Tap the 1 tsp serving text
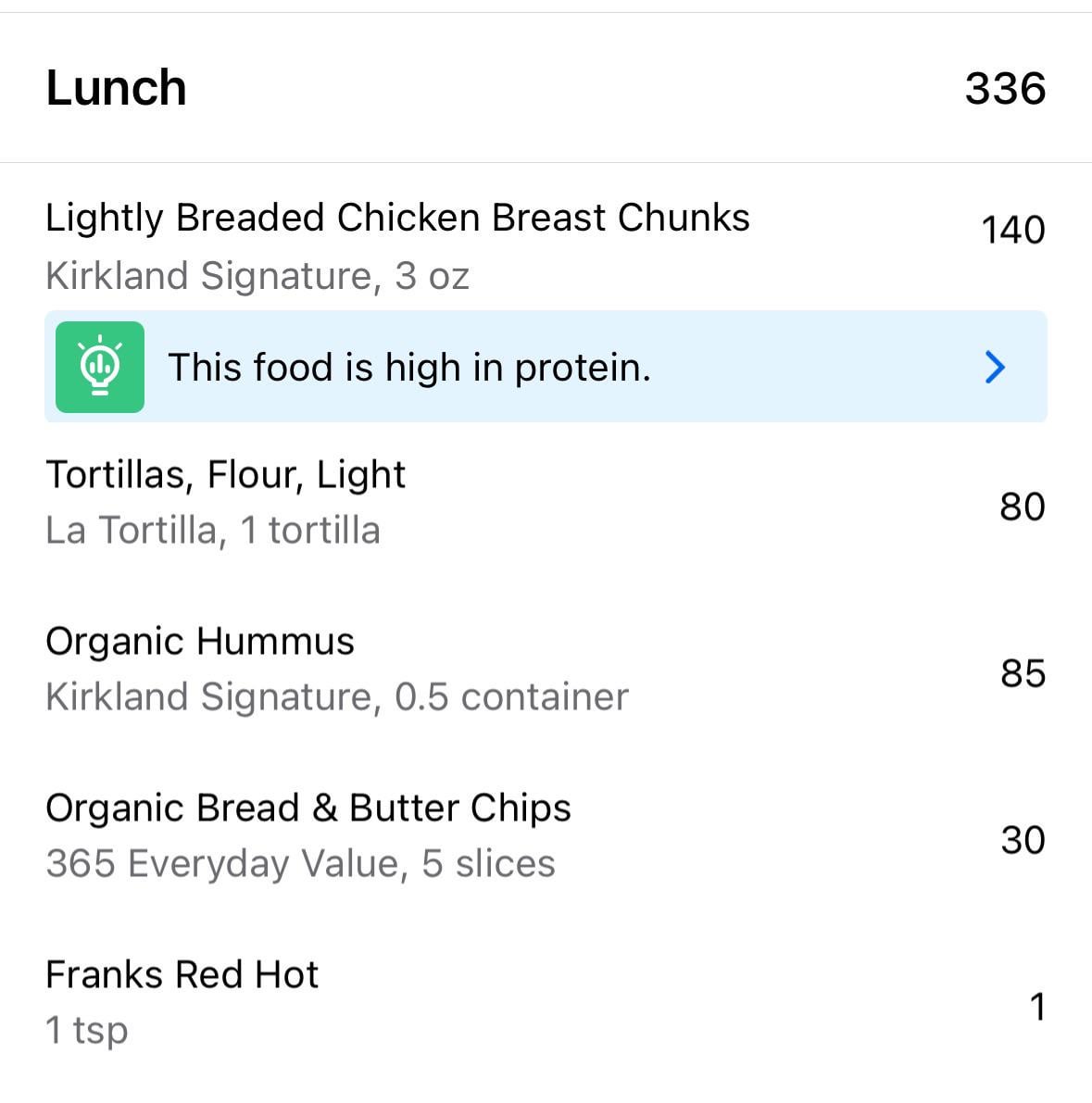The image size is (1092, 1103). click(86, 1031)
